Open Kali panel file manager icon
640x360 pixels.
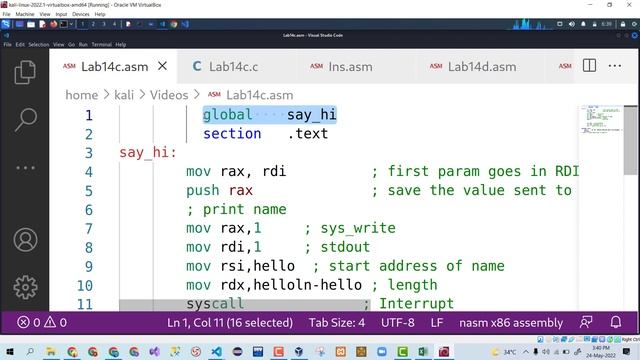pos(31,24)
